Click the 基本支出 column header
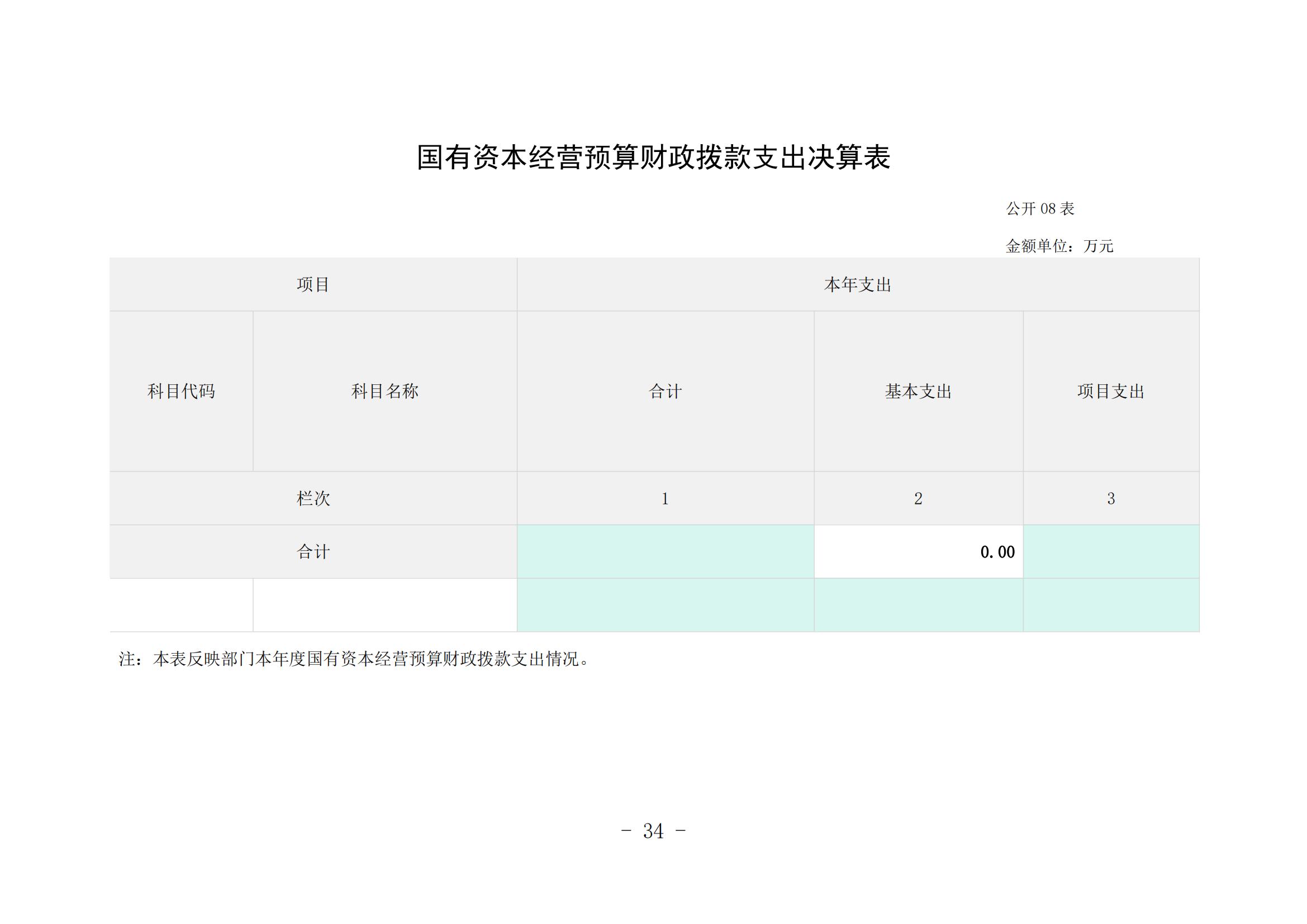Viewport: 1307px width, 924px height. (918, 392)
